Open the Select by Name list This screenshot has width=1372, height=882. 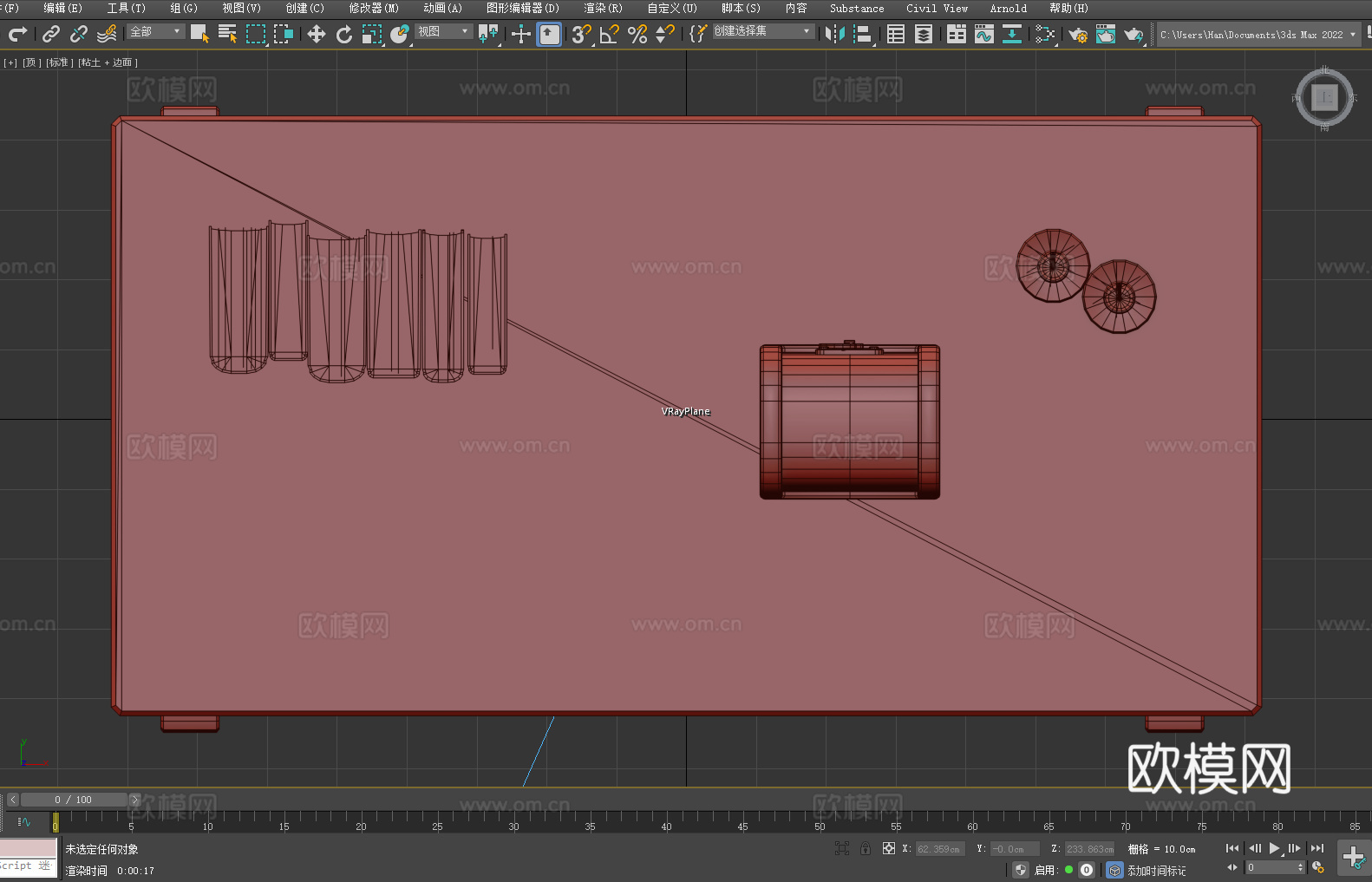click(x=227, y=34)
